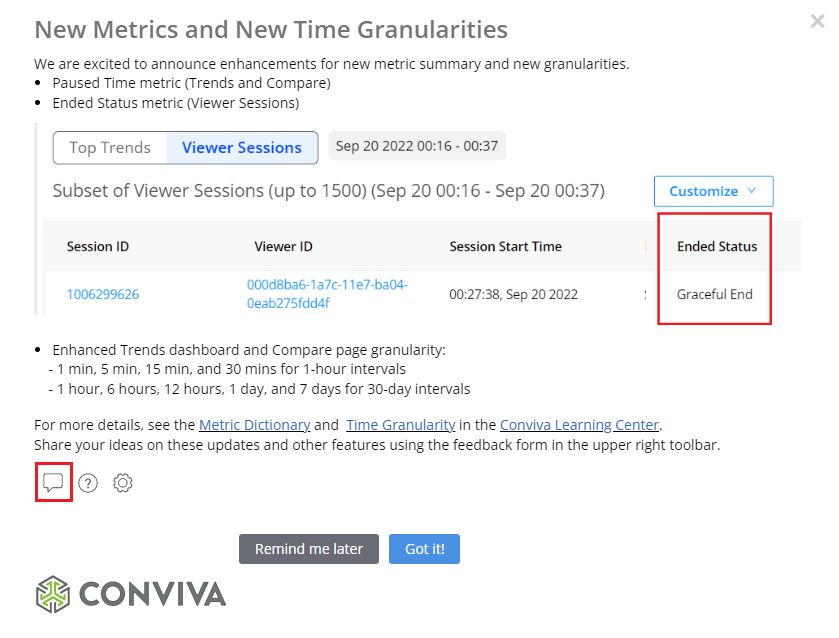Open the Metric Dictionary link
The height and width of the screenshot is (638, 839).
[x=254, y=425]
